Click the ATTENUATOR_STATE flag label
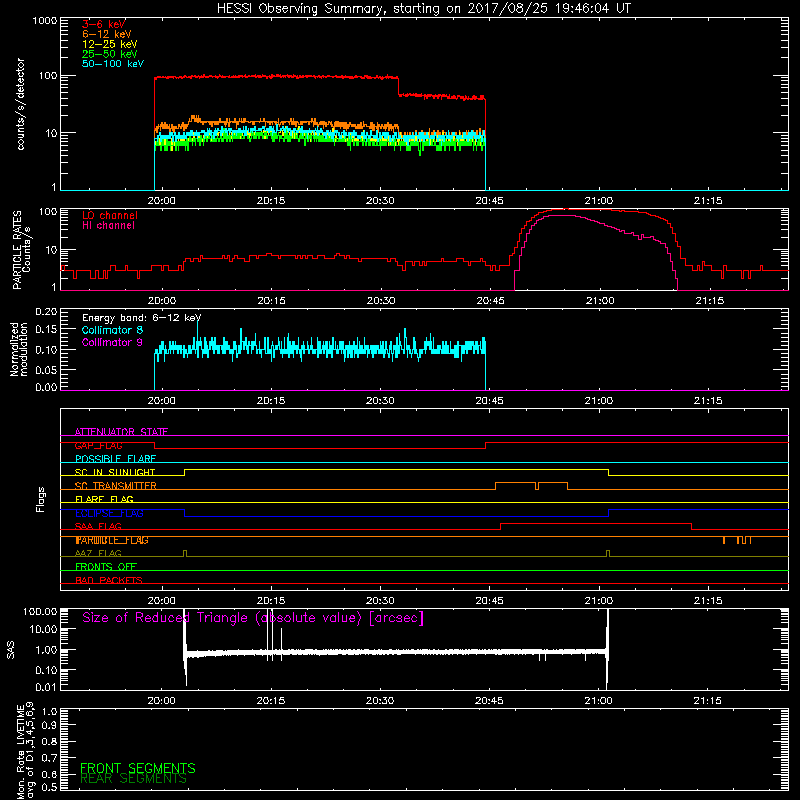Viewport: 800px width, 800px height. point(121,432)
